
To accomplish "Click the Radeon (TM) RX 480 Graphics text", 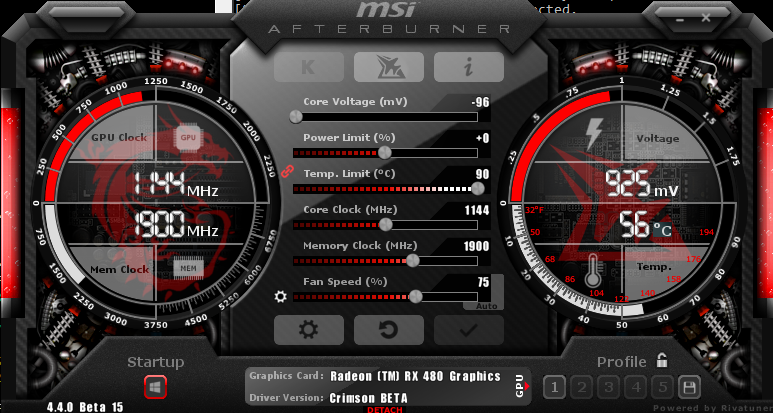I will point(415,376).
